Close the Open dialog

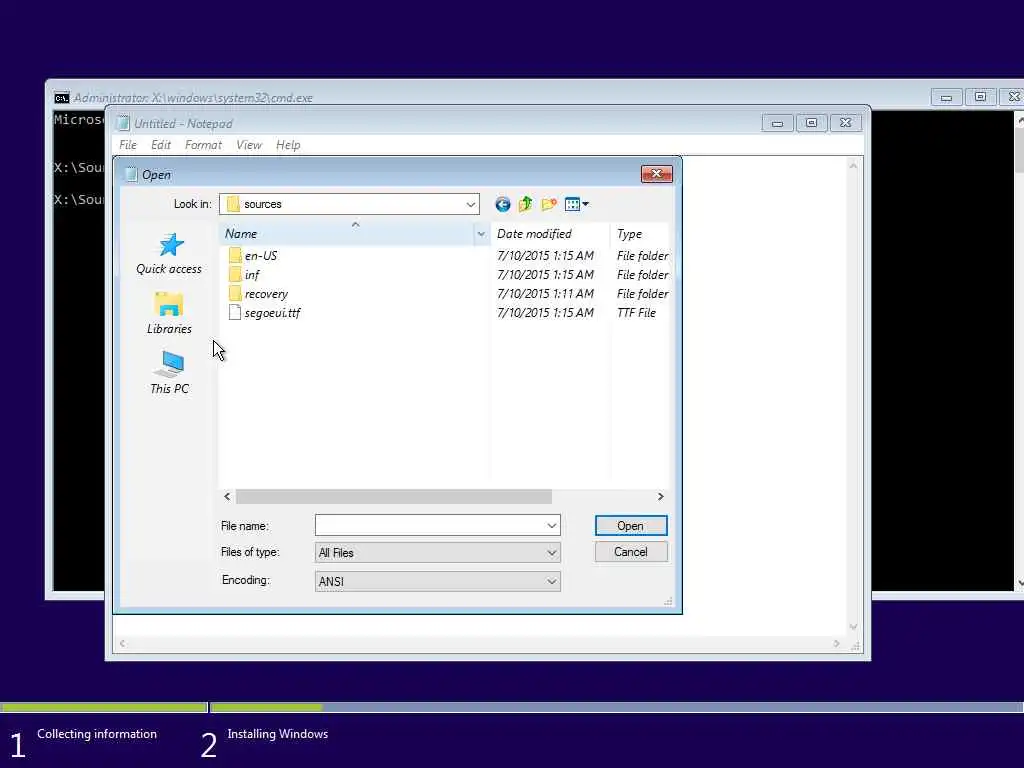tap(656, 174)
